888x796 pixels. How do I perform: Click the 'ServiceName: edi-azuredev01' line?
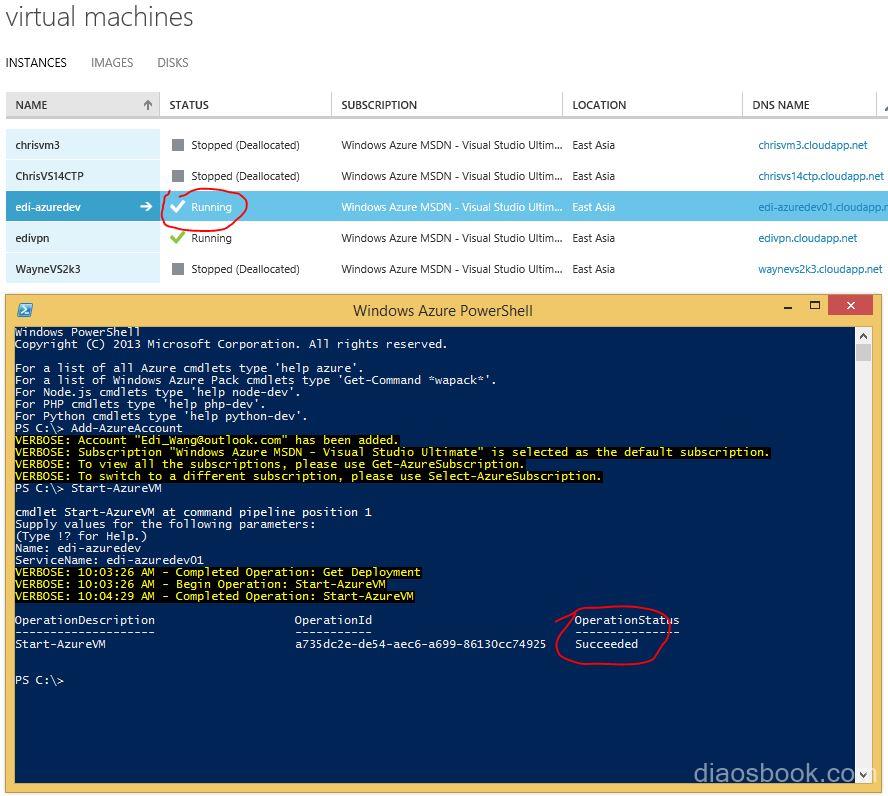click(109, 560)
